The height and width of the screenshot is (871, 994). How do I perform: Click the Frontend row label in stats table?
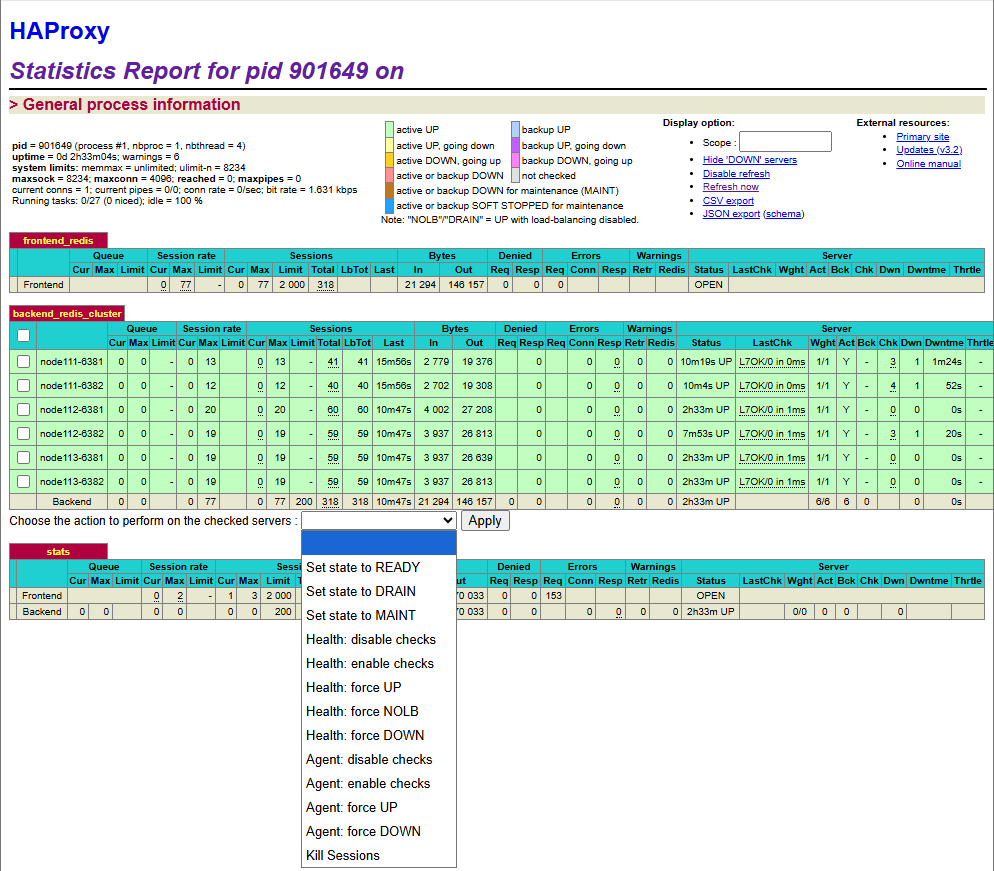click(42, 596)
